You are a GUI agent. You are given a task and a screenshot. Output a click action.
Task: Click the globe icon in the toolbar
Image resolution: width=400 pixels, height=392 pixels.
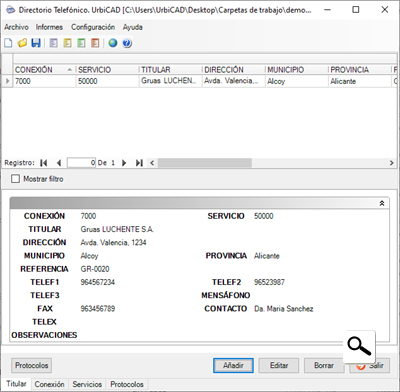pyautogui.click(x=113, y=43)
